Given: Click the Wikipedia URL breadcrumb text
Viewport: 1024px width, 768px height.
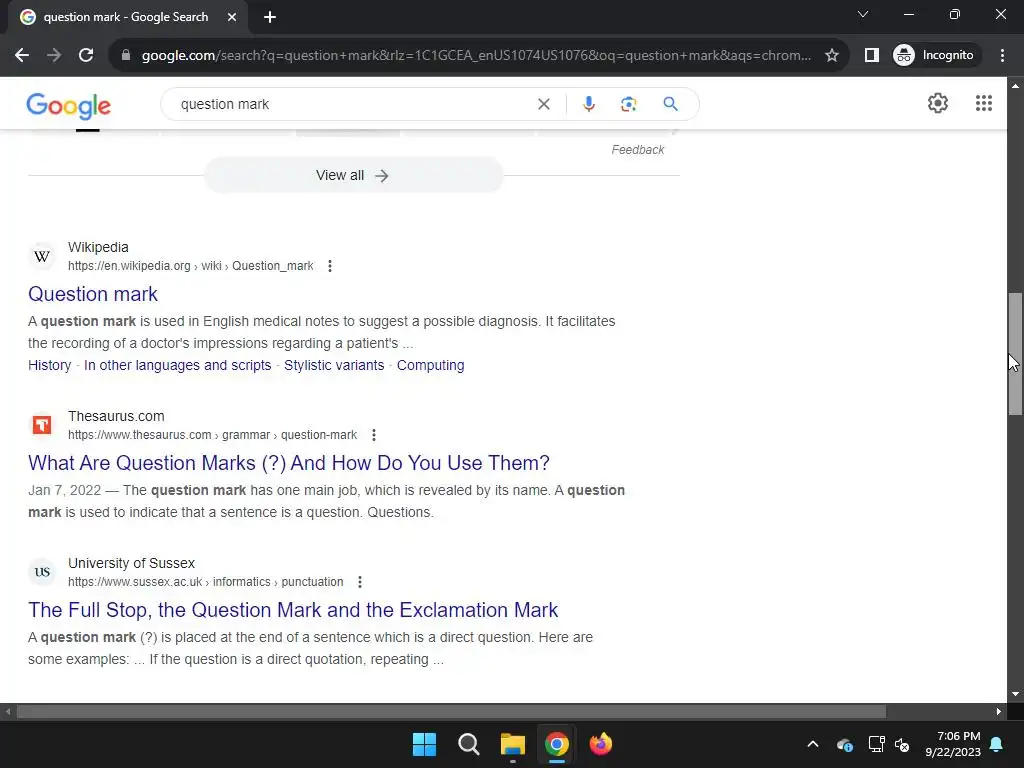Looking at the screenshot, I should point(191,266).
